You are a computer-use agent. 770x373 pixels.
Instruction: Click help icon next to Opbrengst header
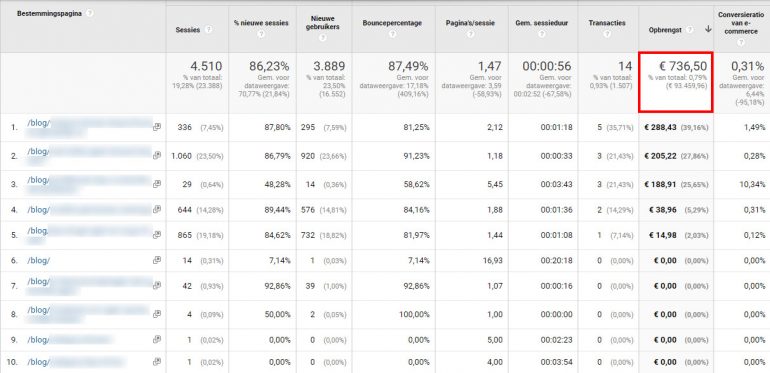coord(690,29)
